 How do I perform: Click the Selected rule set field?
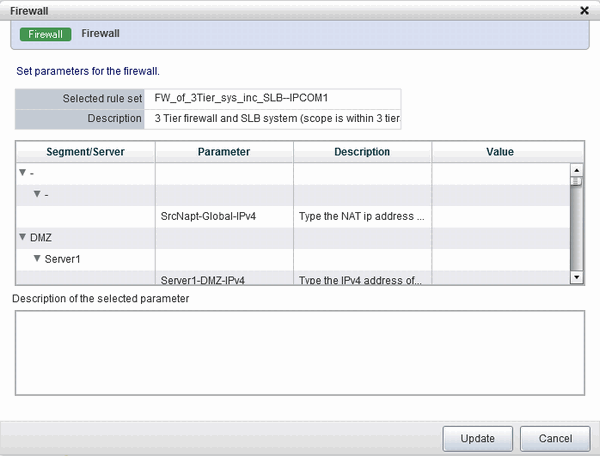click(272, 99)
